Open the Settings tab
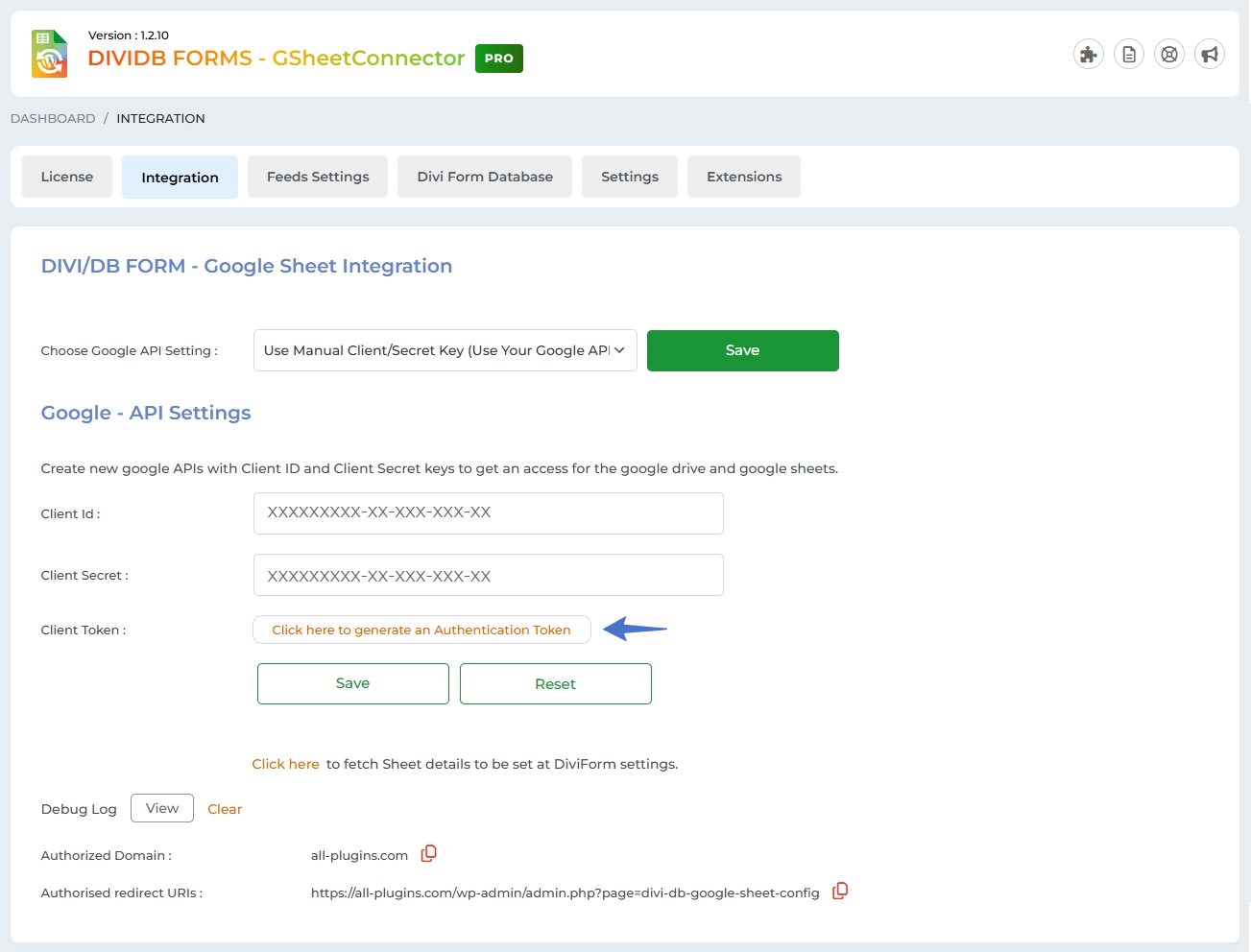This screenshot has width=1251, height=952. (x=630, y=177)
